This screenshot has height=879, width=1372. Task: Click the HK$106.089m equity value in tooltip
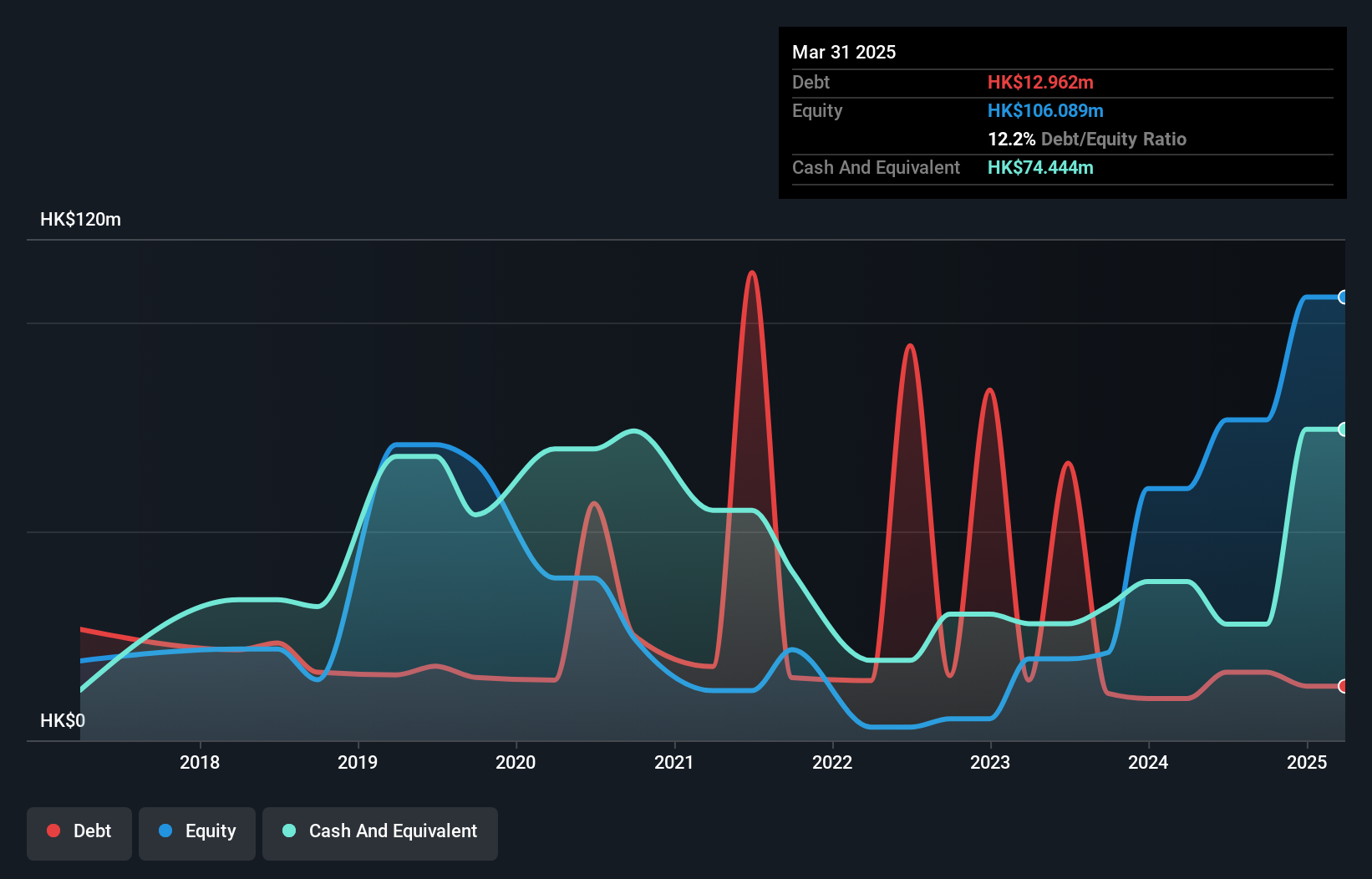point(1045,110)
